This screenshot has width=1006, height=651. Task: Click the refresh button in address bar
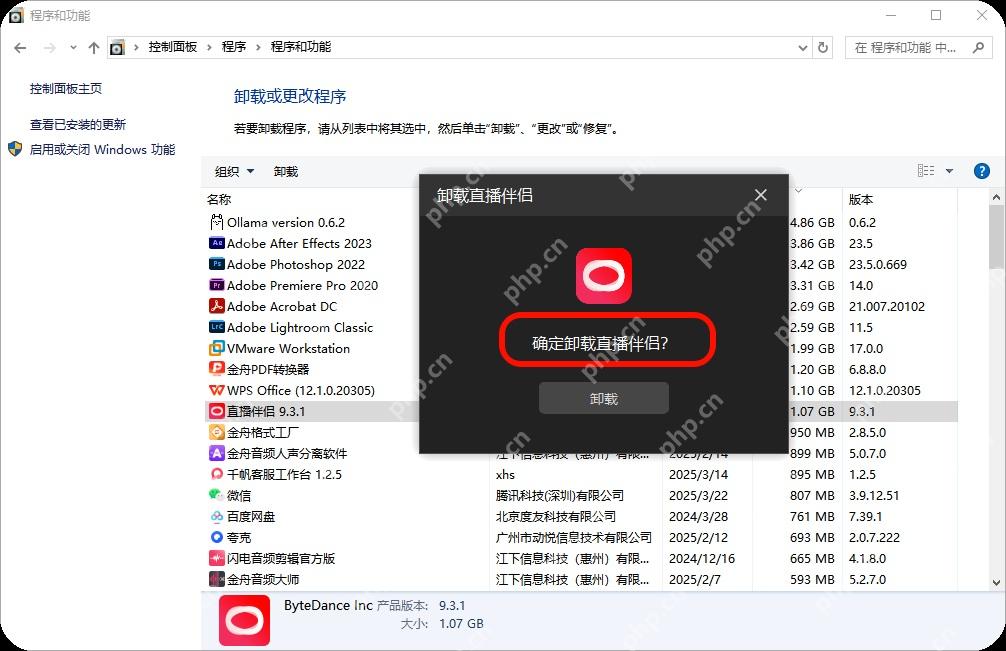coord(823,47)
